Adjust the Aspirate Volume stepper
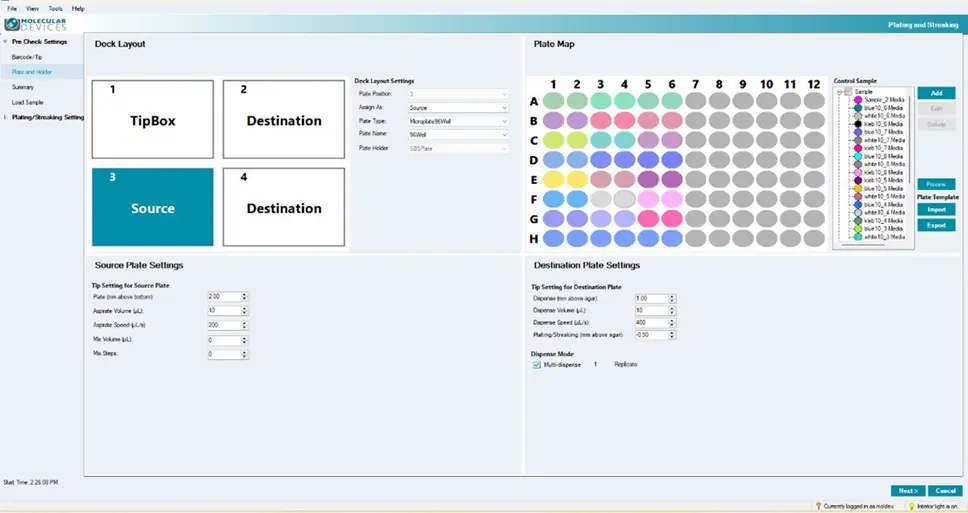Viewport: 968px width, 513px height. coord(244,311)
